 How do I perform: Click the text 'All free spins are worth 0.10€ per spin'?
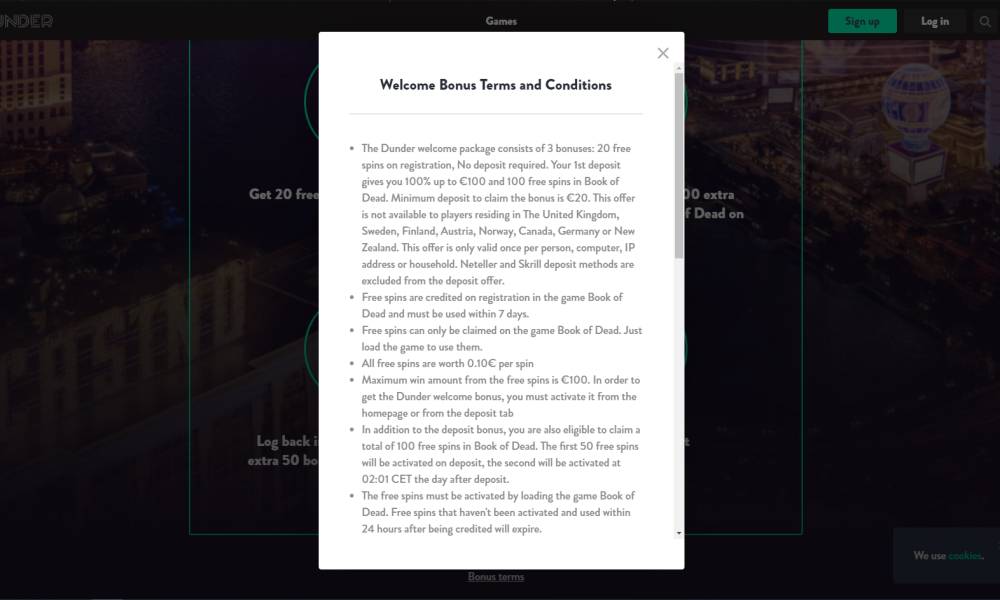click(448, 363)
